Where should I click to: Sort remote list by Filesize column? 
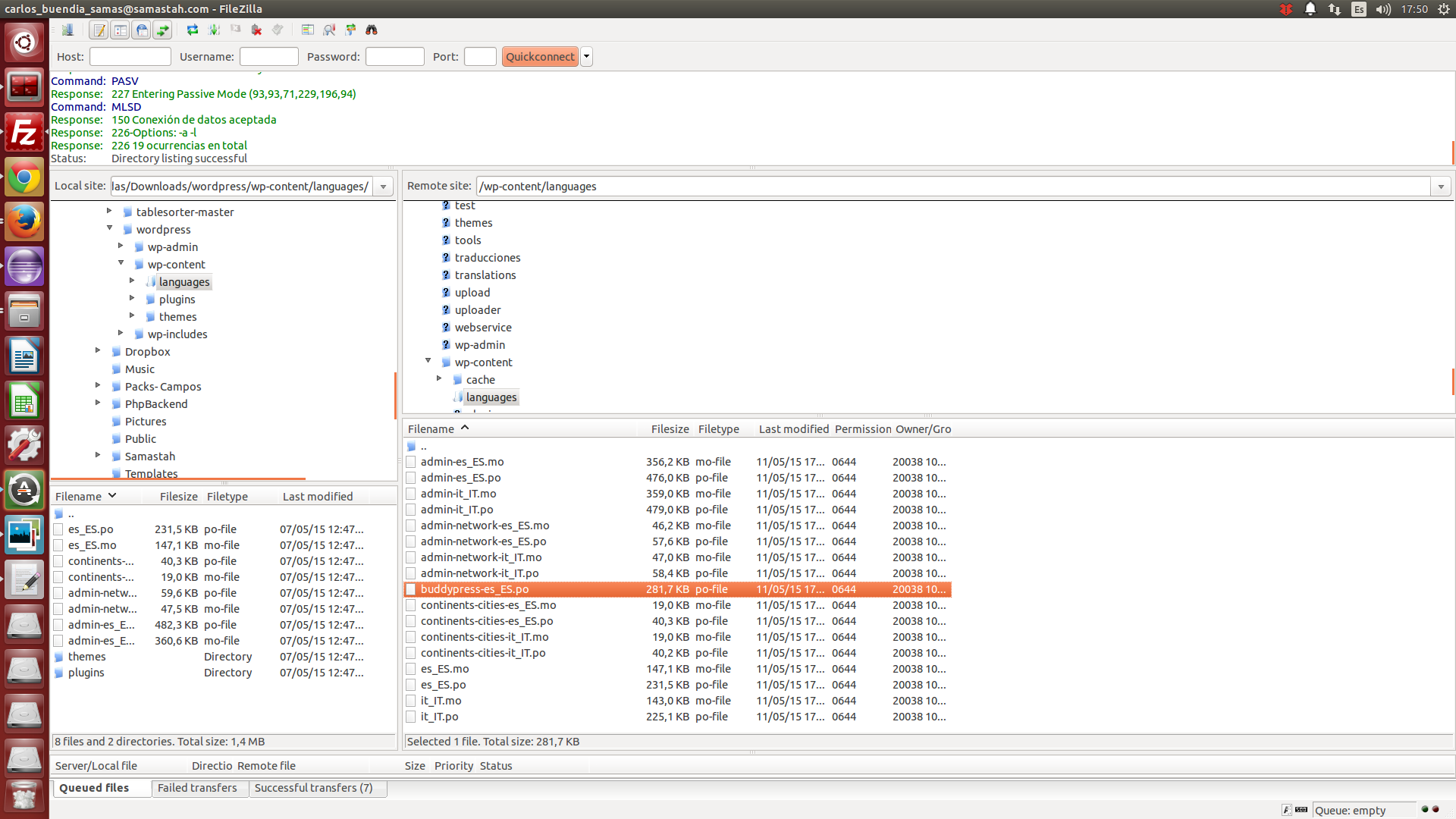coord(670,429)
